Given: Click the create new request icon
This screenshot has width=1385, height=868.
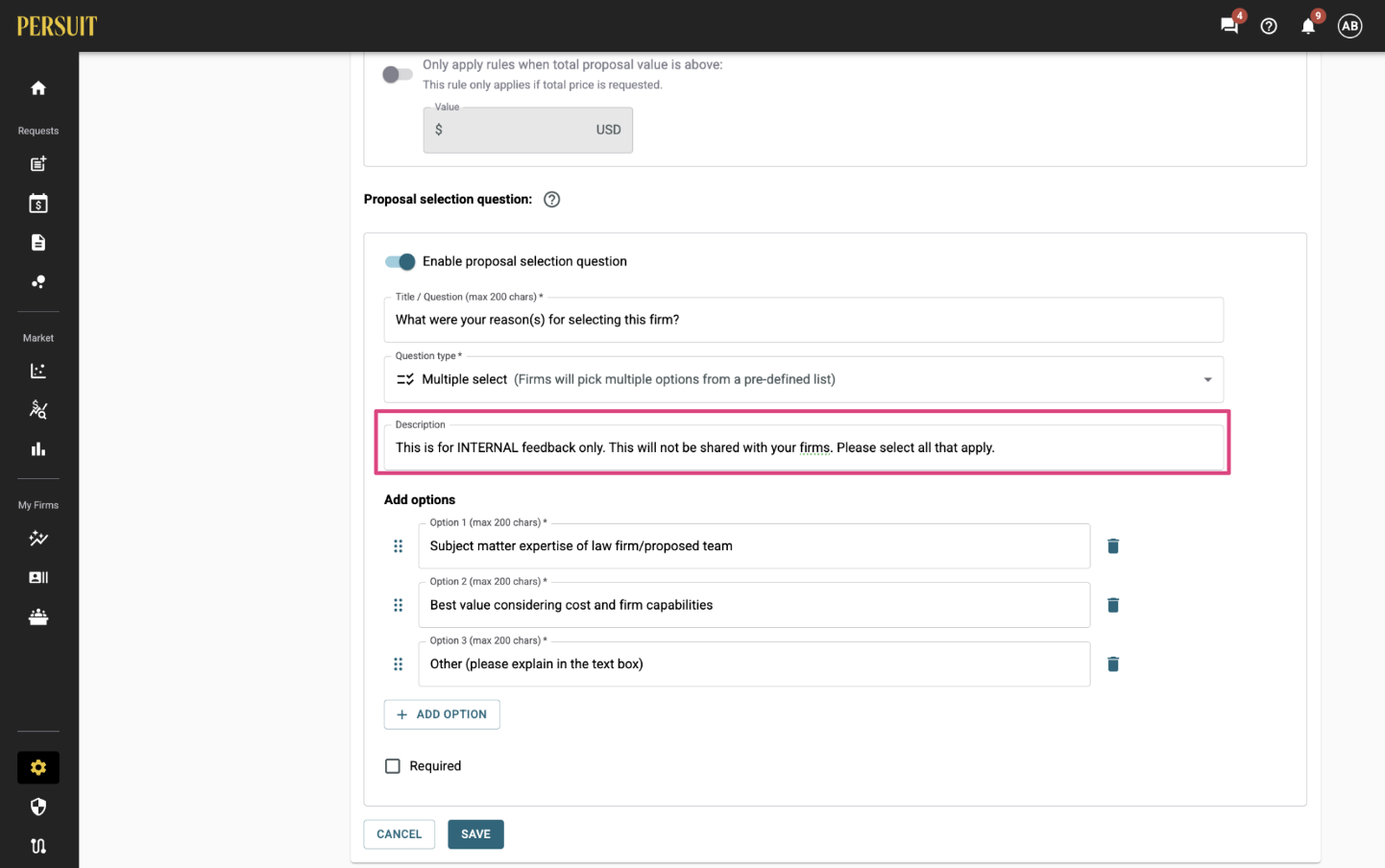Looking at the screenshot, I should (x=38, y=164).
